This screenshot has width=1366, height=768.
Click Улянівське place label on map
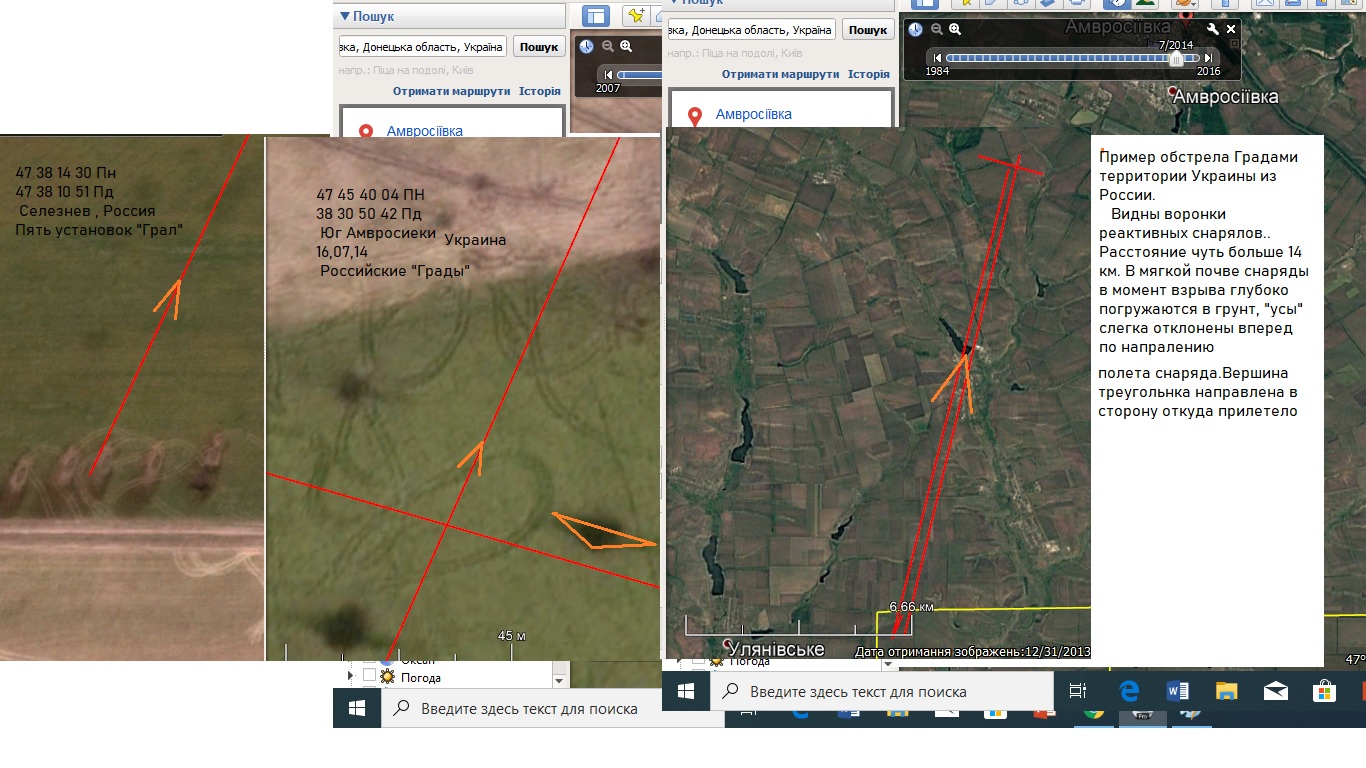775,650
